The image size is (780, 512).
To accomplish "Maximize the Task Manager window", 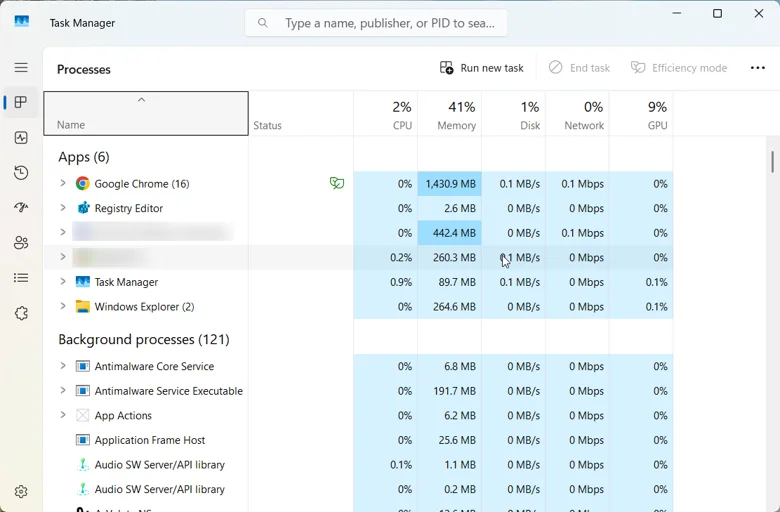I will [717, 13].
